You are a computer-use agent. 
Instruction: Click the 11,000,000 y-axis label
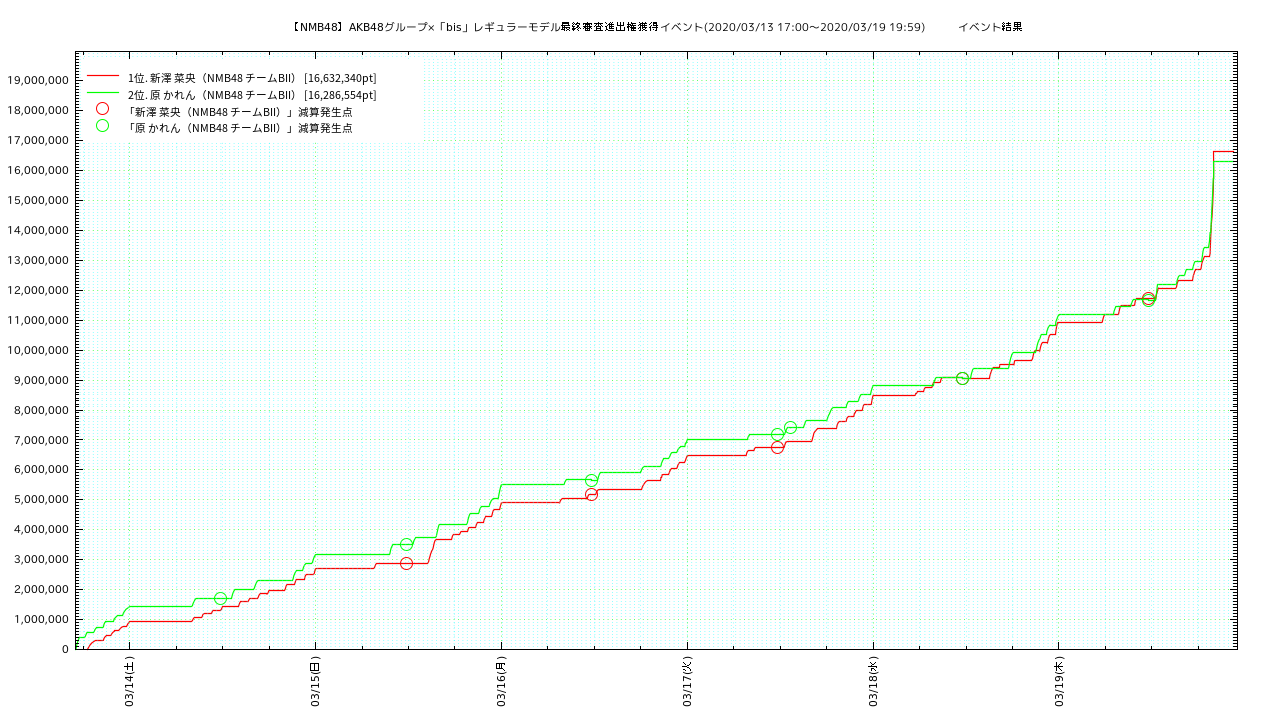pos(38,321)
